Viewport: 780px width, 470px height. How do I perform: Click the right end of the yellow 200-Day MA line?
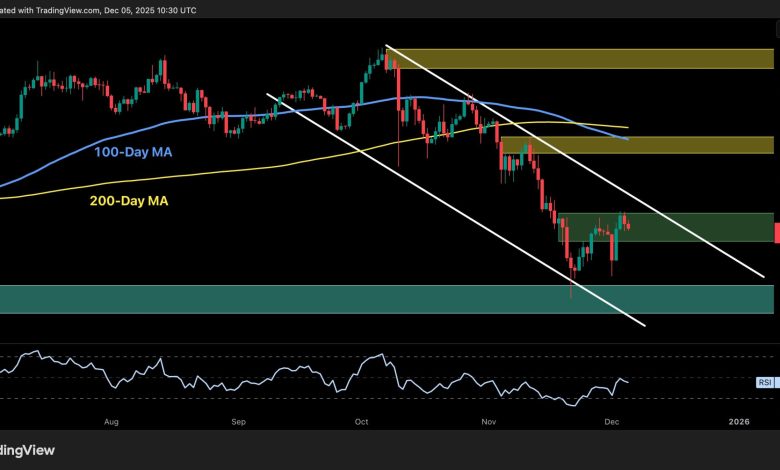coord(628,127)
